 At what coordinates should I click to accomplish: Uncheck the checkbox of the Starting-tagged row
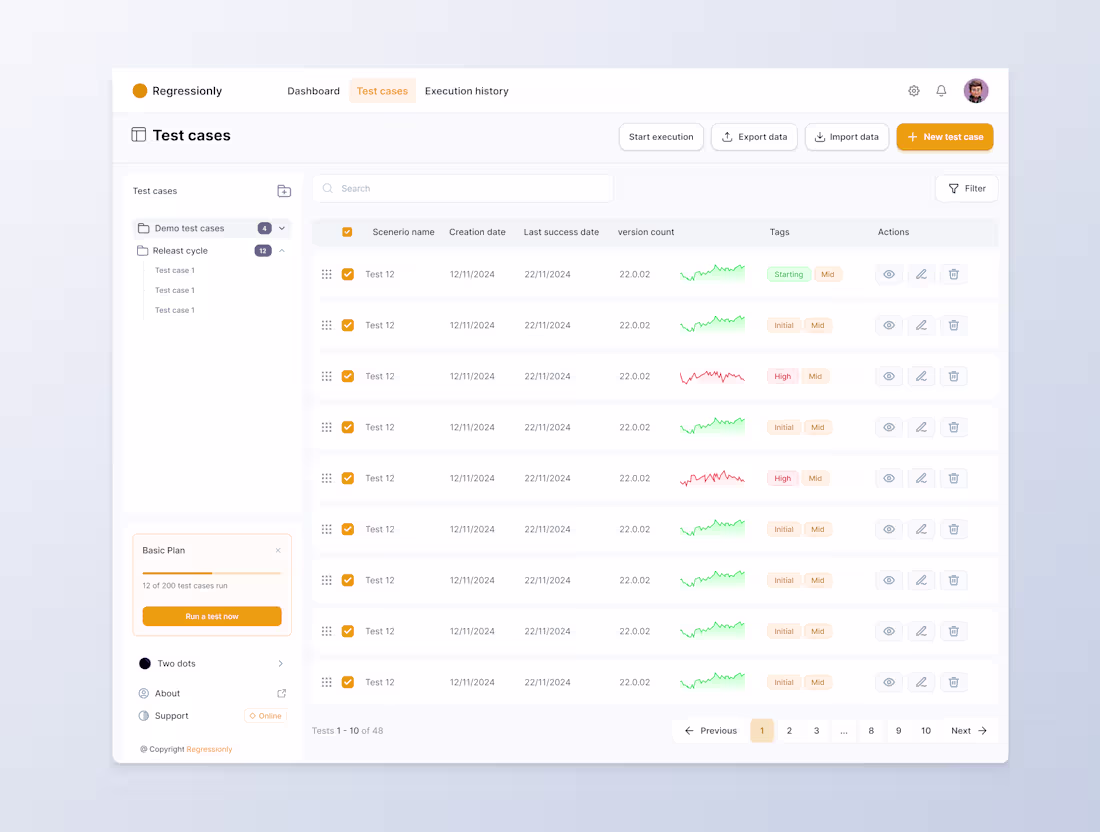(x=347, y=274)
